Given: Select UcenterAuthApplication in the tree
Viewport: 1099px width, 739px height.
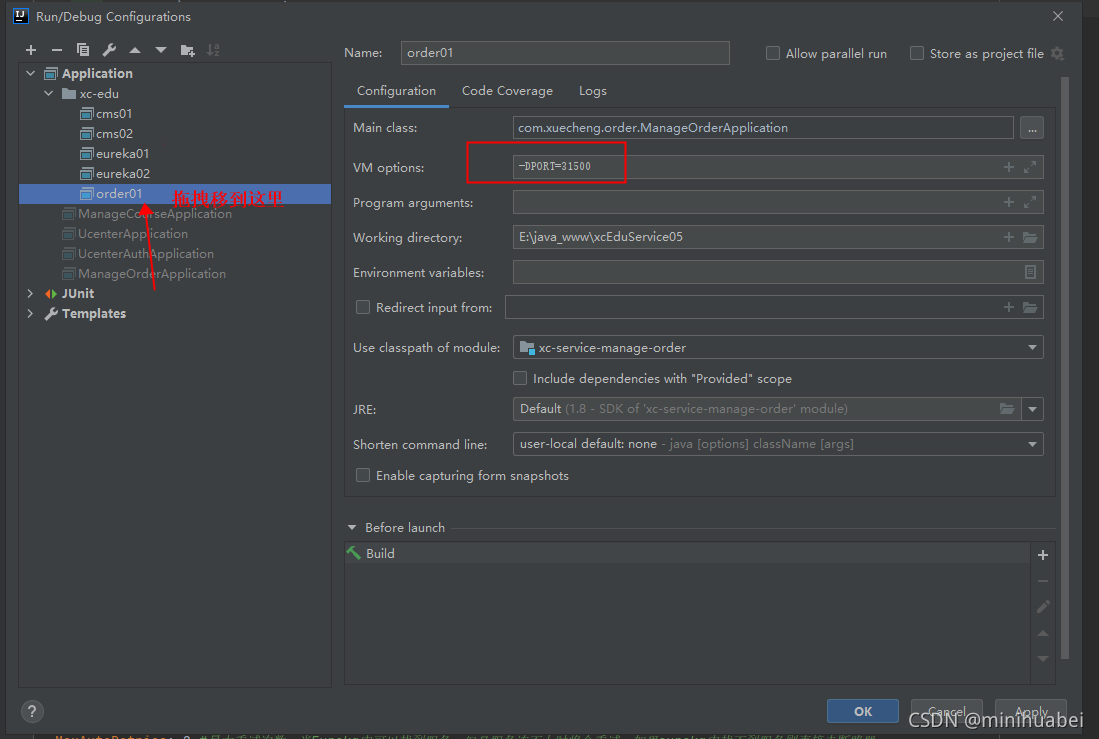Looking at the screenshot, I should pyautogui.click(x=146, y=254).
